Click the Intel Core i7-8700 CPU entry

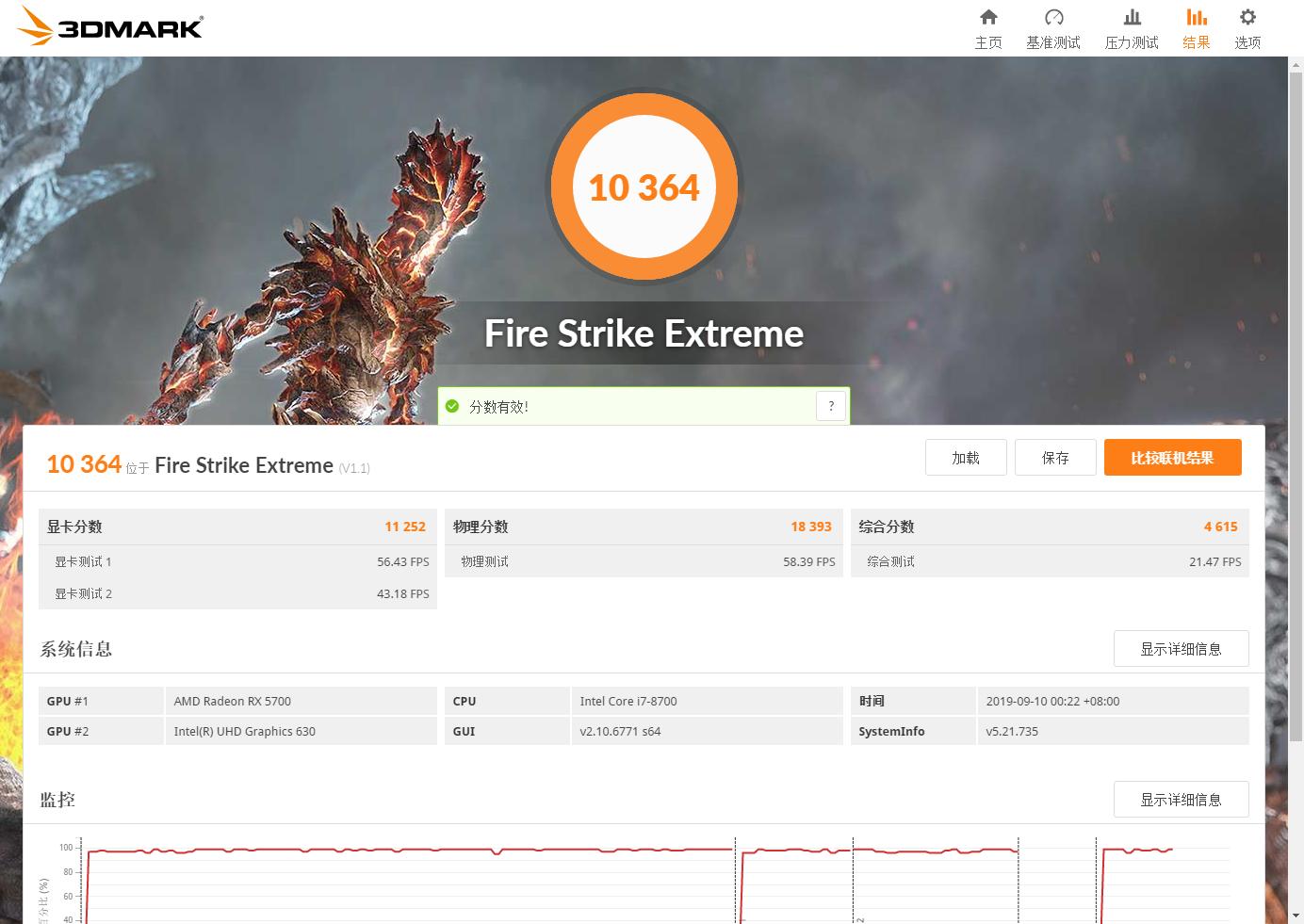(x=629, y=701)
